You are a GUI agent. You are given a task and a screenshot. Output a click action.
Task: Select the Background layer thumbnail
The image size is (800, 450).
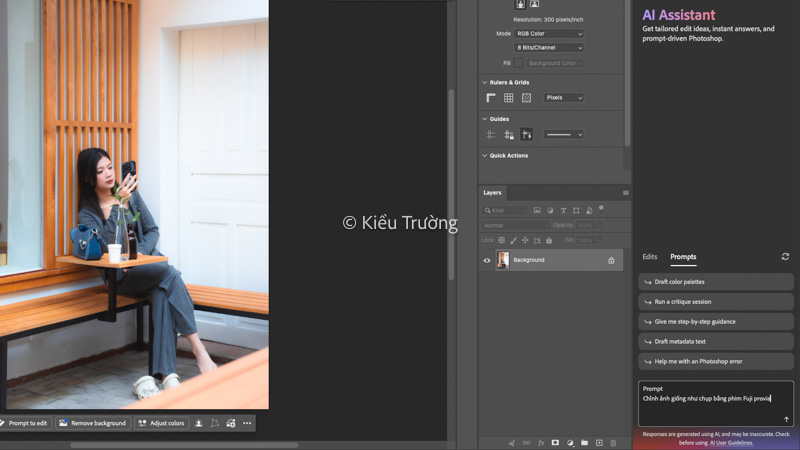503,260
